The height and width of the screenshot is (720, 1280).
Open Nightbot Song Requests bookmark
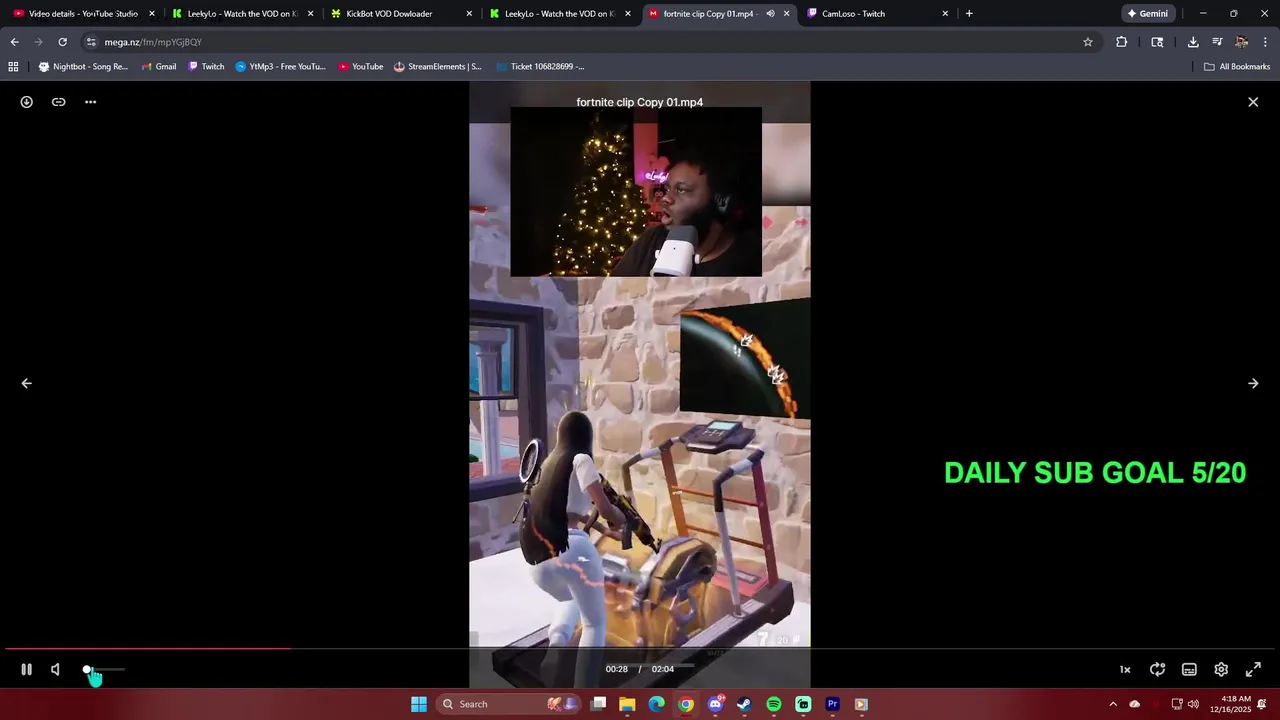pyautogui.click(x=83, y=67)
